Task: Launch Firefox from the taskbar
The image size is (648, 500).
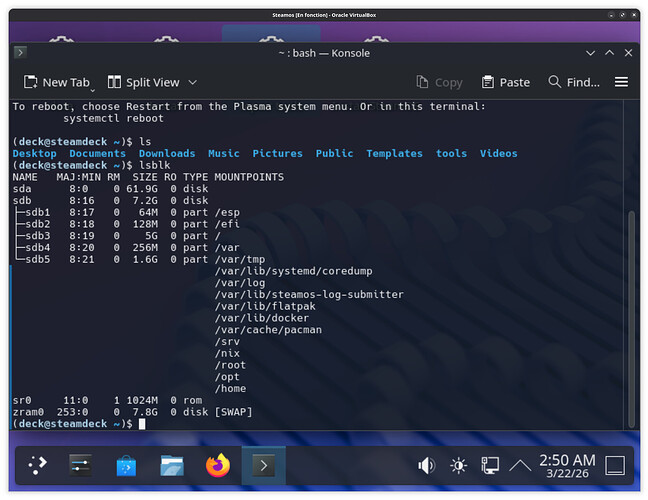Action: pos(217,465)
